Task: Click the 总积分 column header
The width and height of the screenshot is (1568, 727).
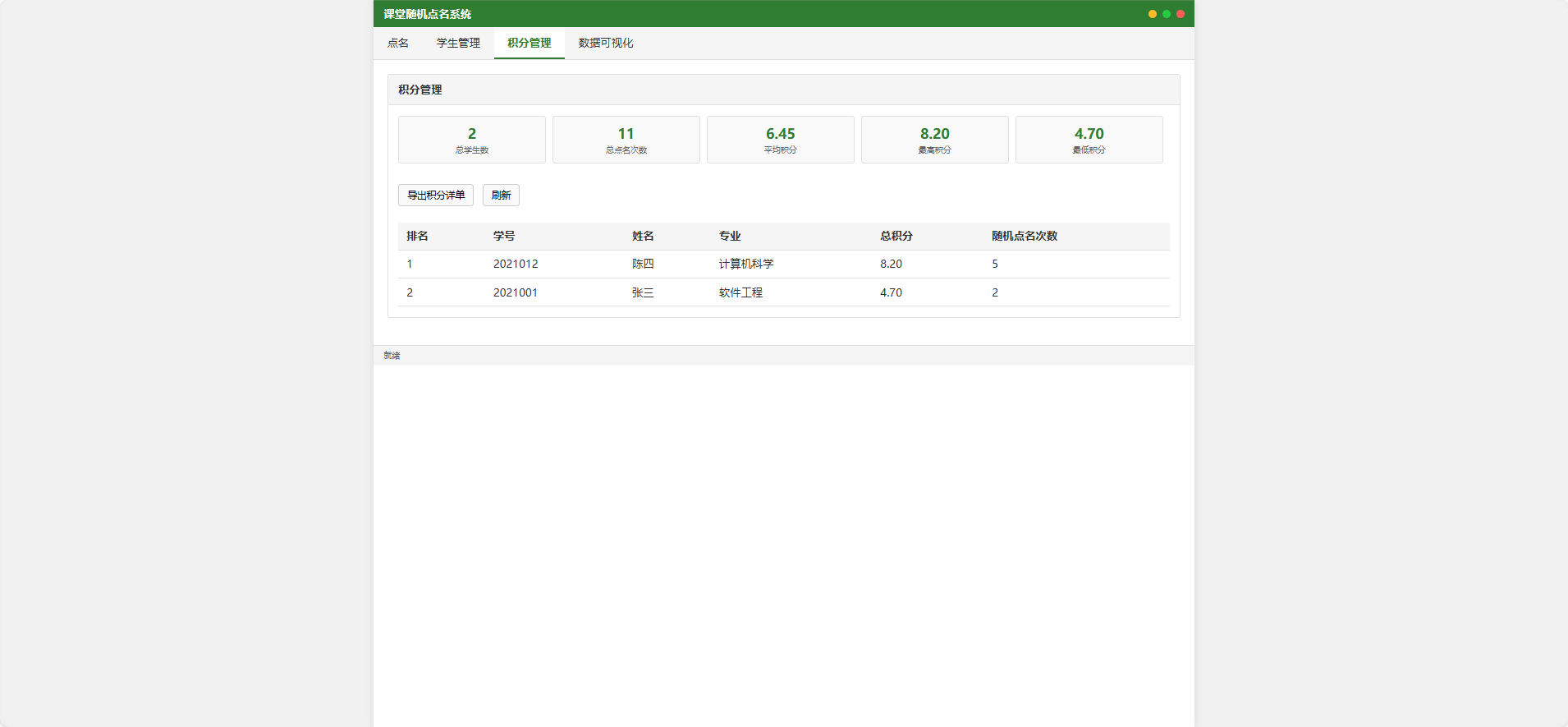Action: tap(896, 237)
